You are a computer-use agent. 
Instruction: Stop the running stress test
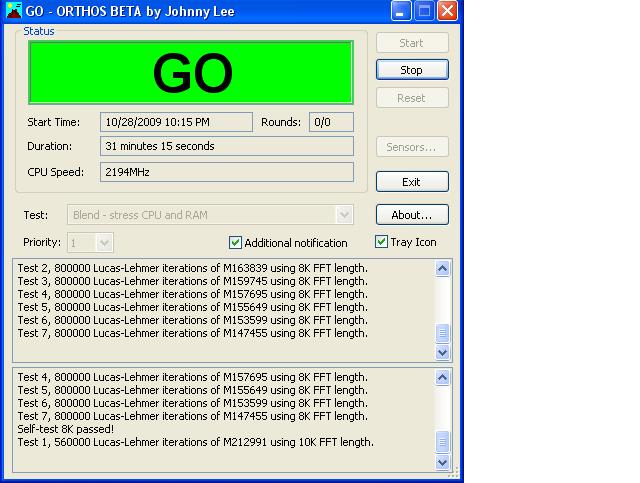[412, 70]
